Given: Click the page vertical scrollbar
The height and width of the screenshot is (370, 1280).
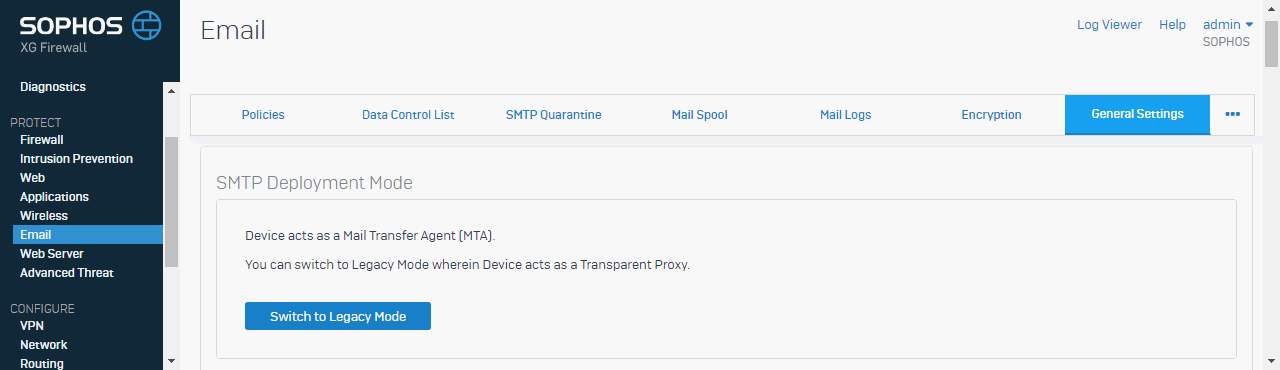Looking at the screenshot, I should tap(1271, 42).
